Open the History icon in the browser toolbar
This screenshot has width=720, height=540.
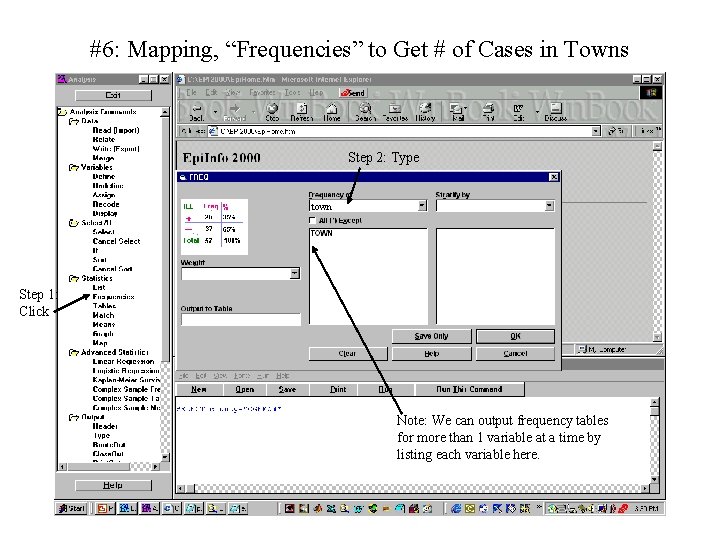425,112
